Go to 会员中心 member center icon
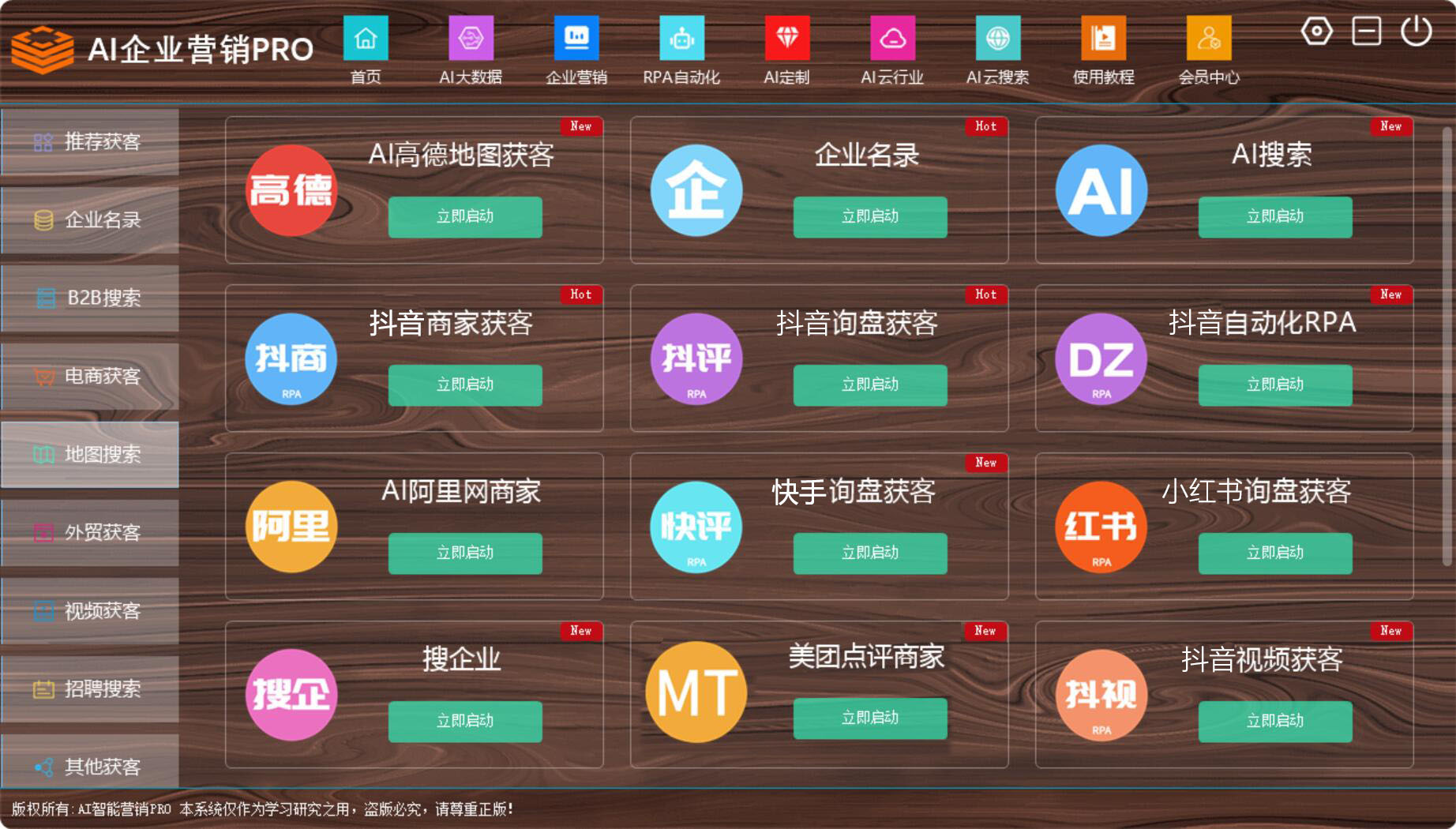1456x829 pixels. click(1208, 39)
